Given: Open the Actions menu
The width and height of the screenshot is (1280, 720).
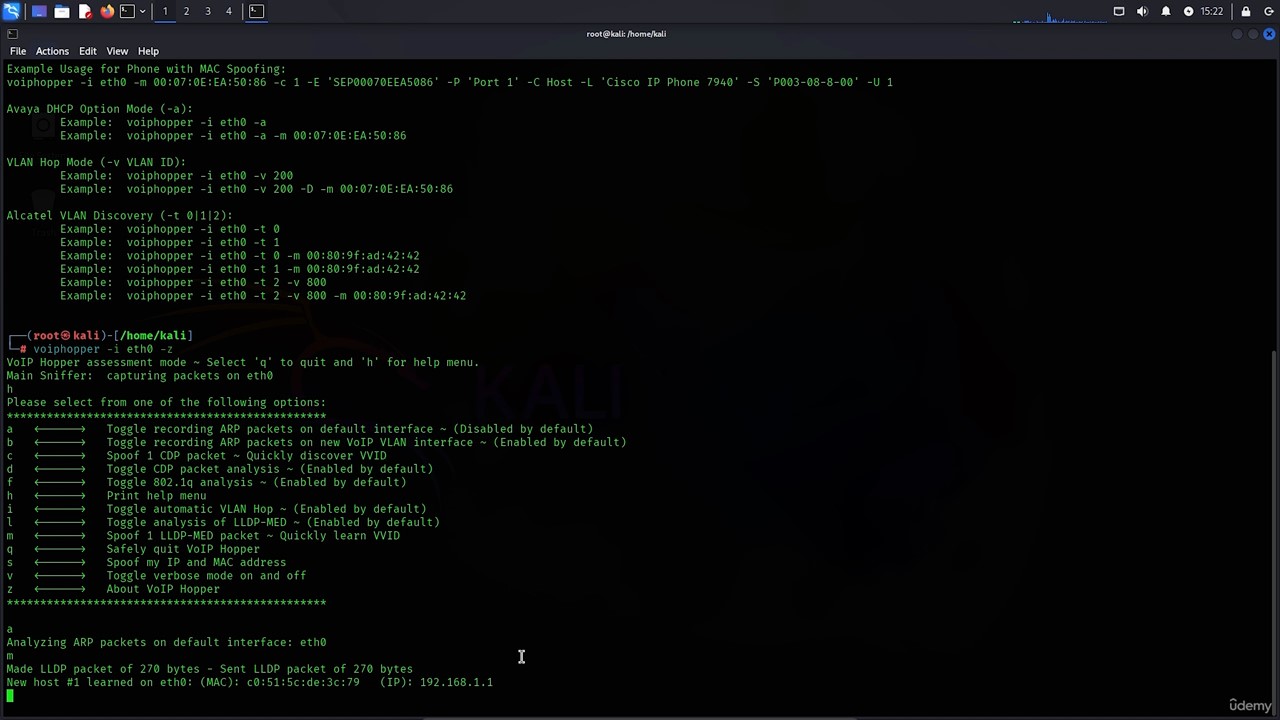Looking at the screenshot, I should point(52,51).
